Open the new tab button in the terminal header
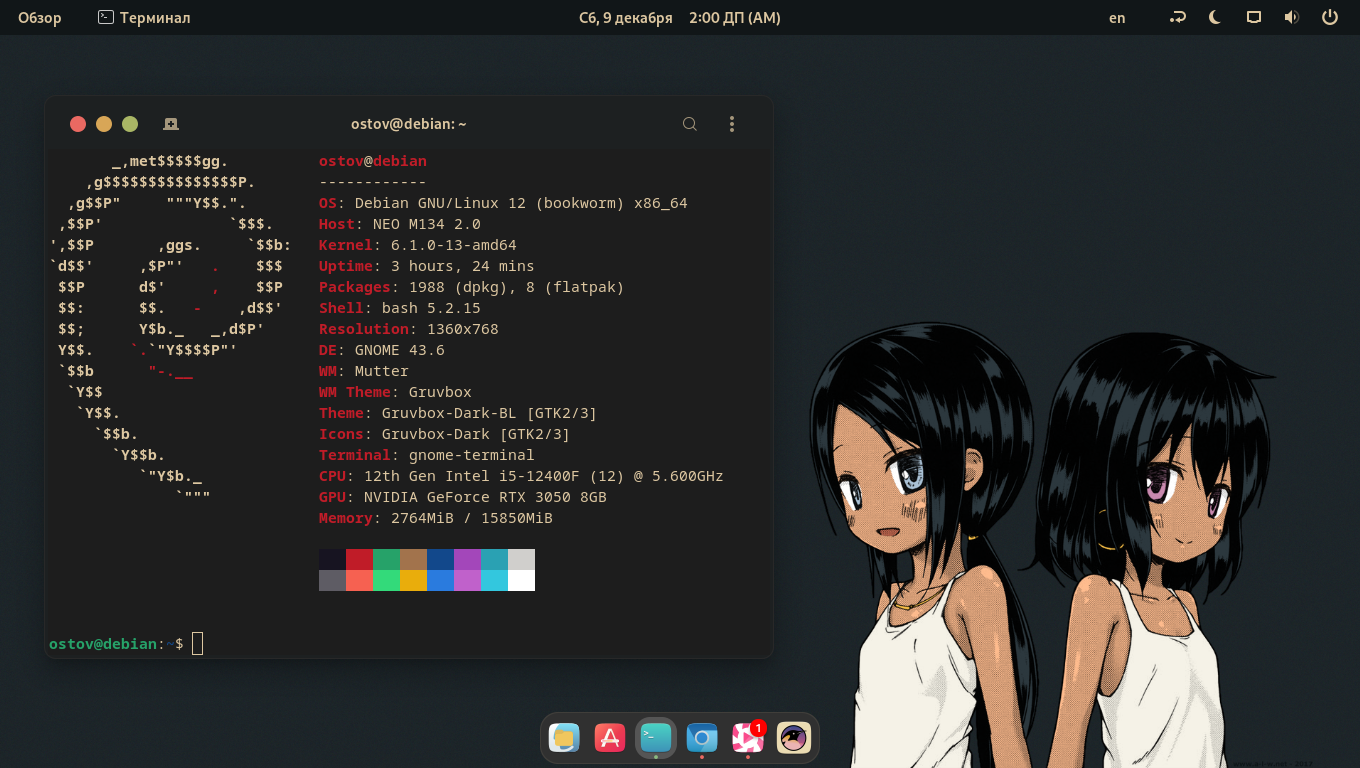 171,124
